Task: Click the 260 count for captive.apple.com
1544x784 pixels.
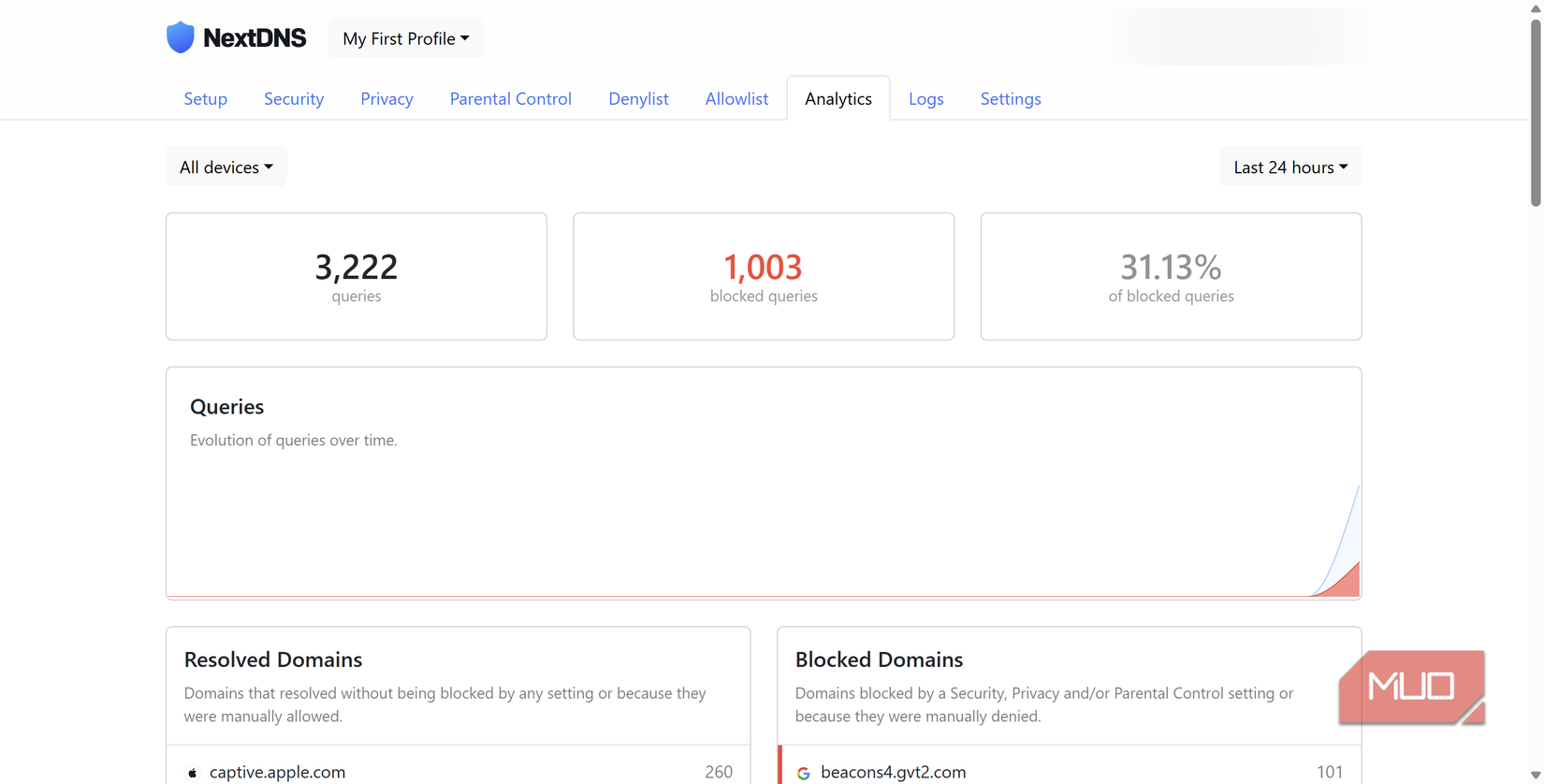Action: (x=719, y=773)
